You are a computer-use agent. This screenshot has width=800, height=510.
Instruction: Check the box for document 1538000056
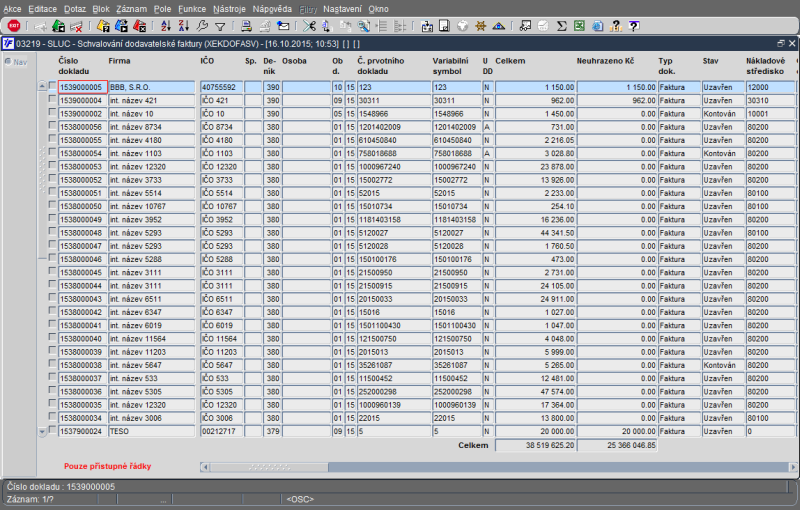pos(53,126)
